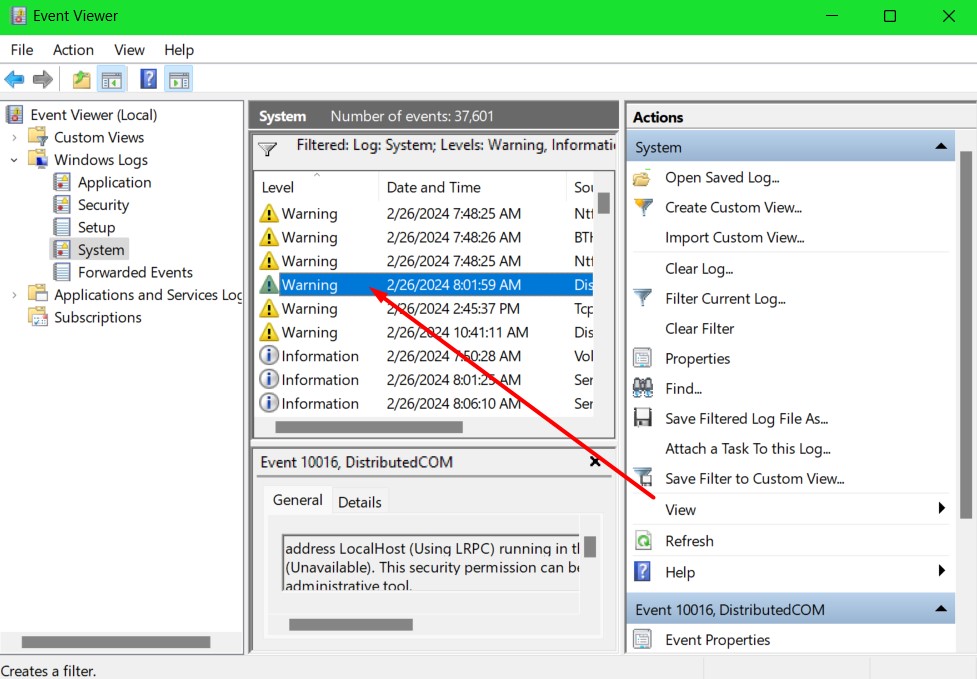This screenshot has width=977, height=679.
Task: Select the Warning event at 10:41:11 AM
Action: point(425,333)
